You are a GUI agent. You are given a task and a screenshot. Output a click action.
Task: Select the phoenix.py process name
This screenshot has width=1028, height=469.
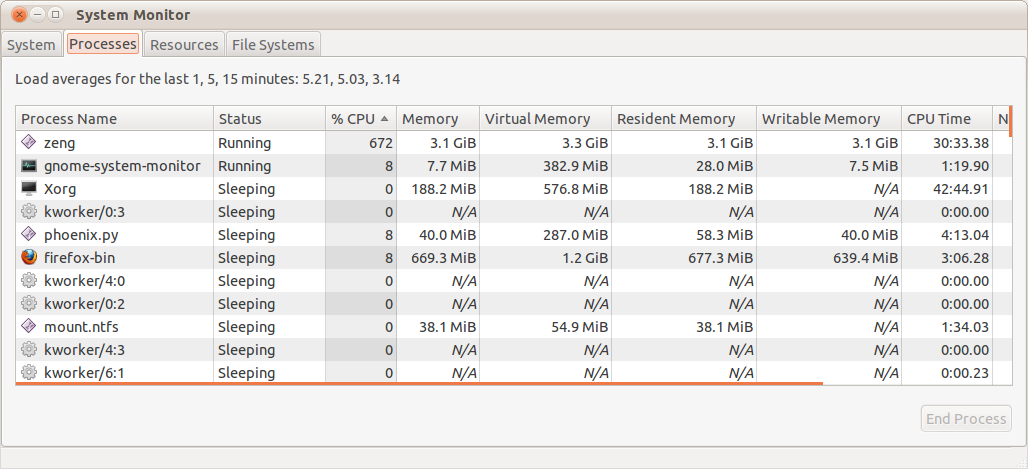pos(81,234)
